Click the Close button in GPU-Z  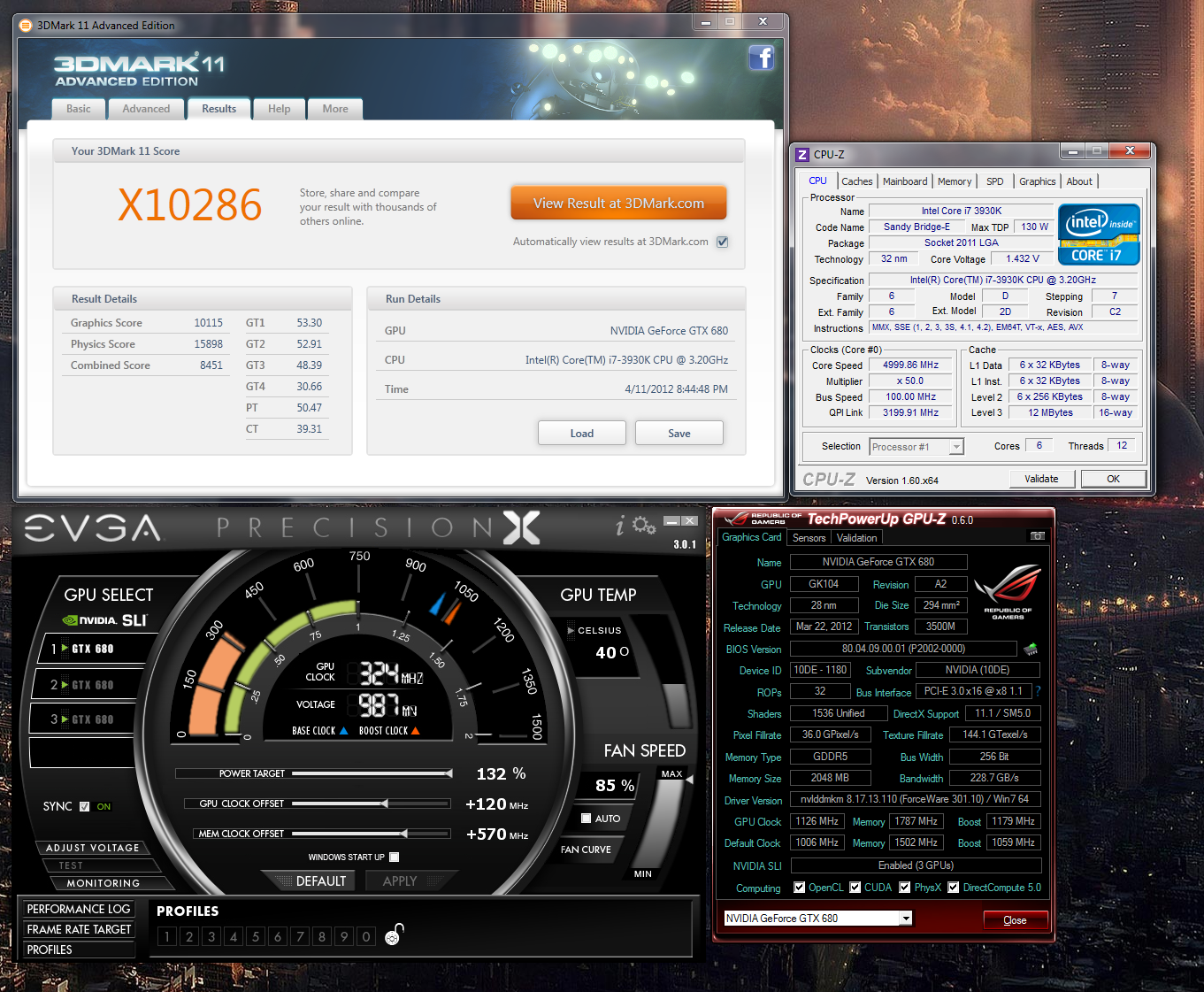tap(1016, 920)
